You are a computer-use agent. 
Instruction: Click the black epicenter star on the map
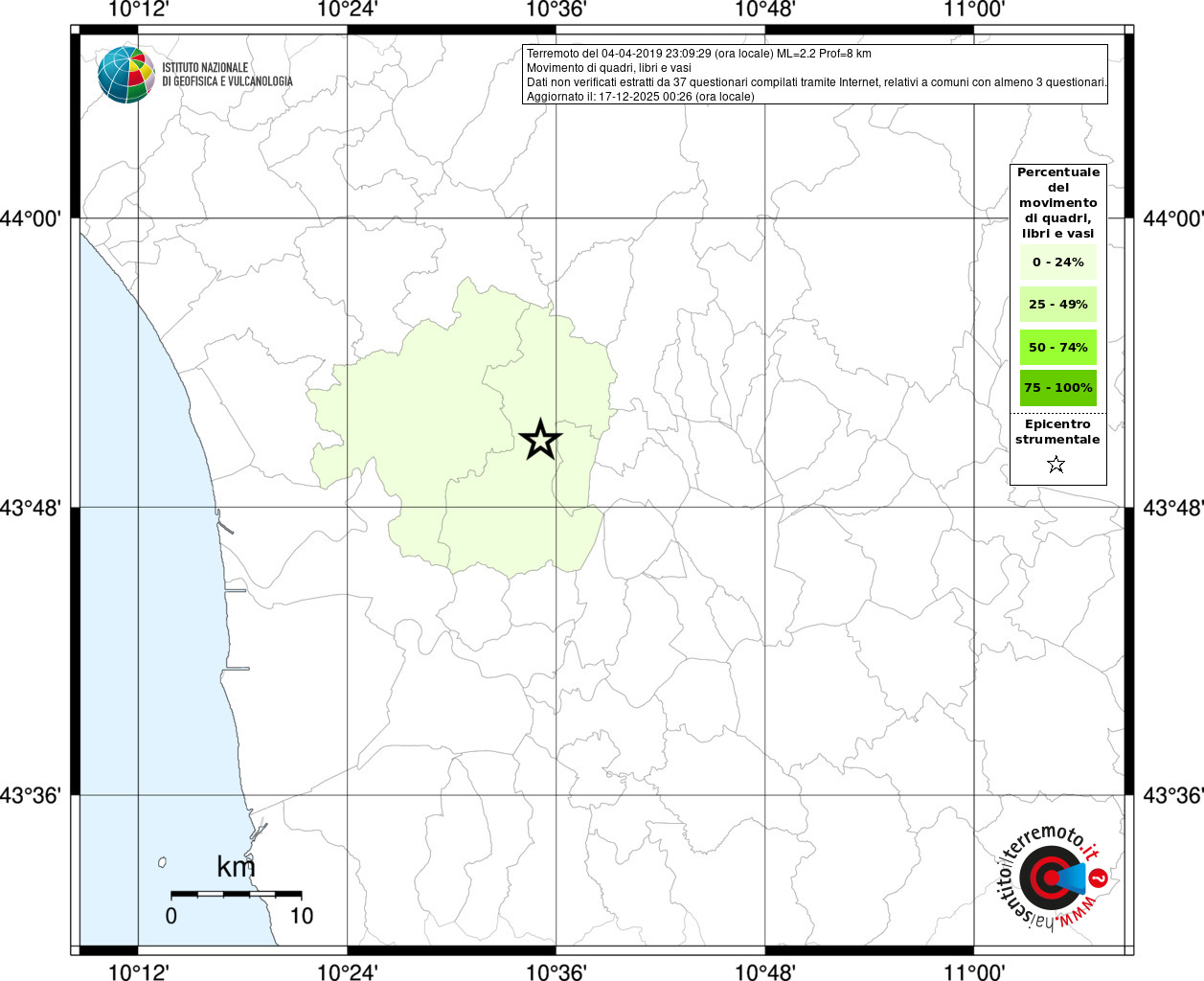pyautogui.click(x=540, y=440)
